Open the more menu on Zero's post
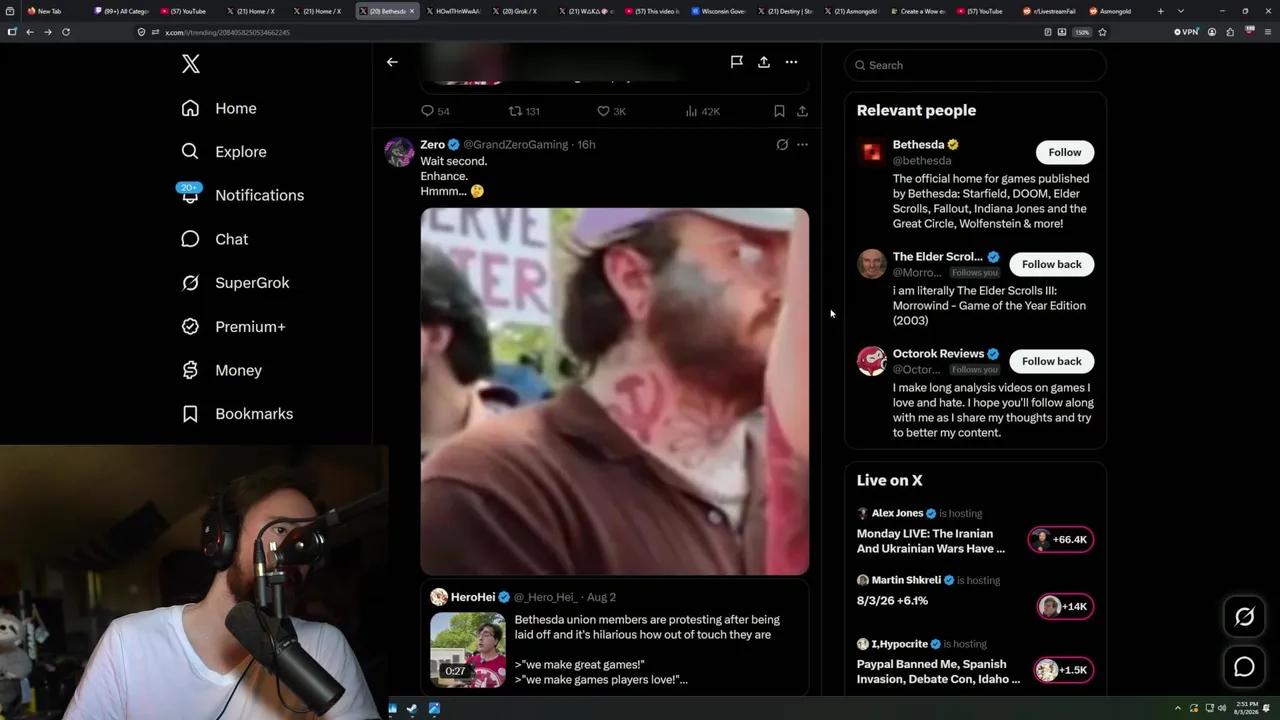 pos(802,145)
